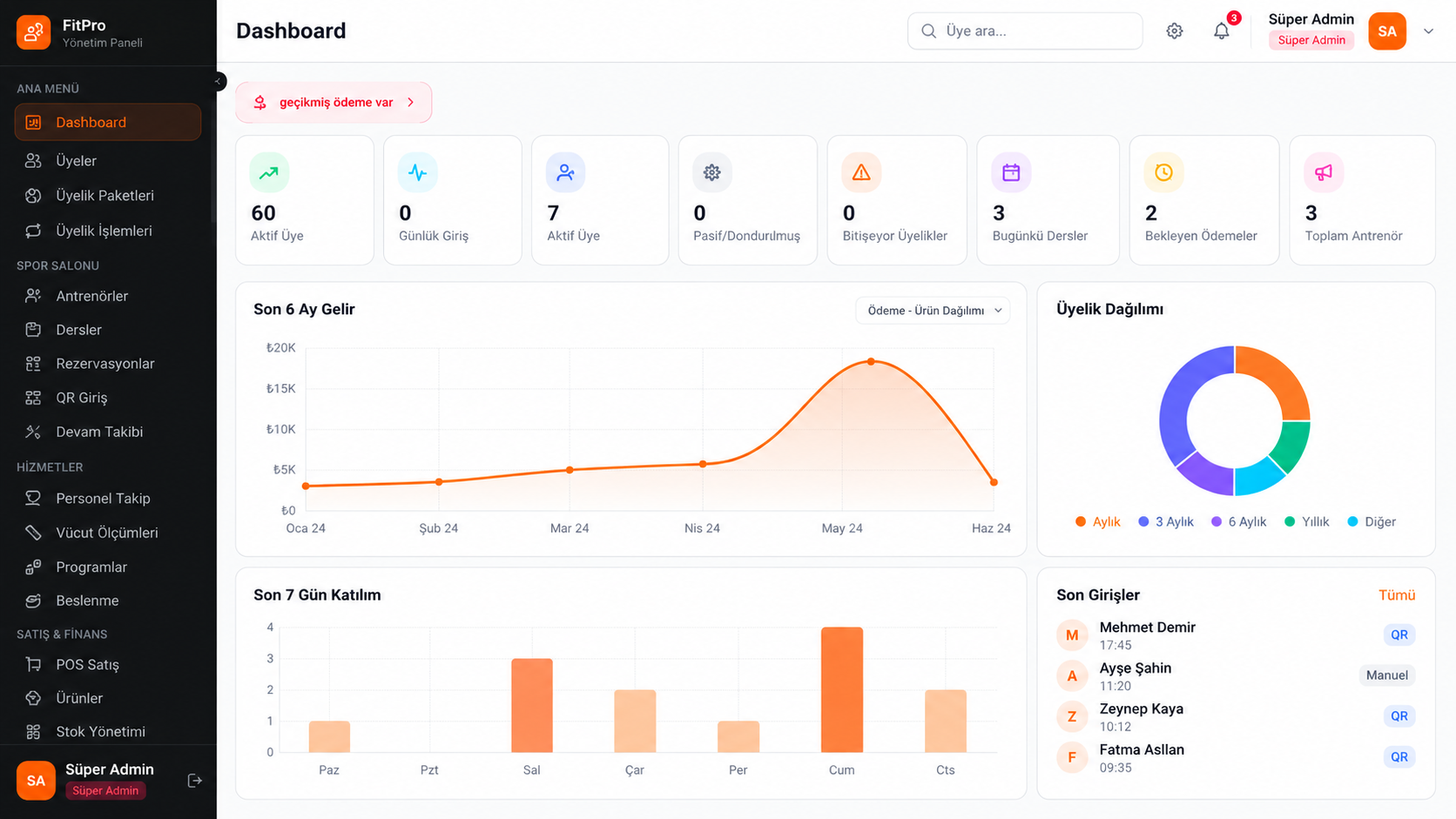
Task: Open Rezervasyonlar from sidebar
Action: point(108,364)
